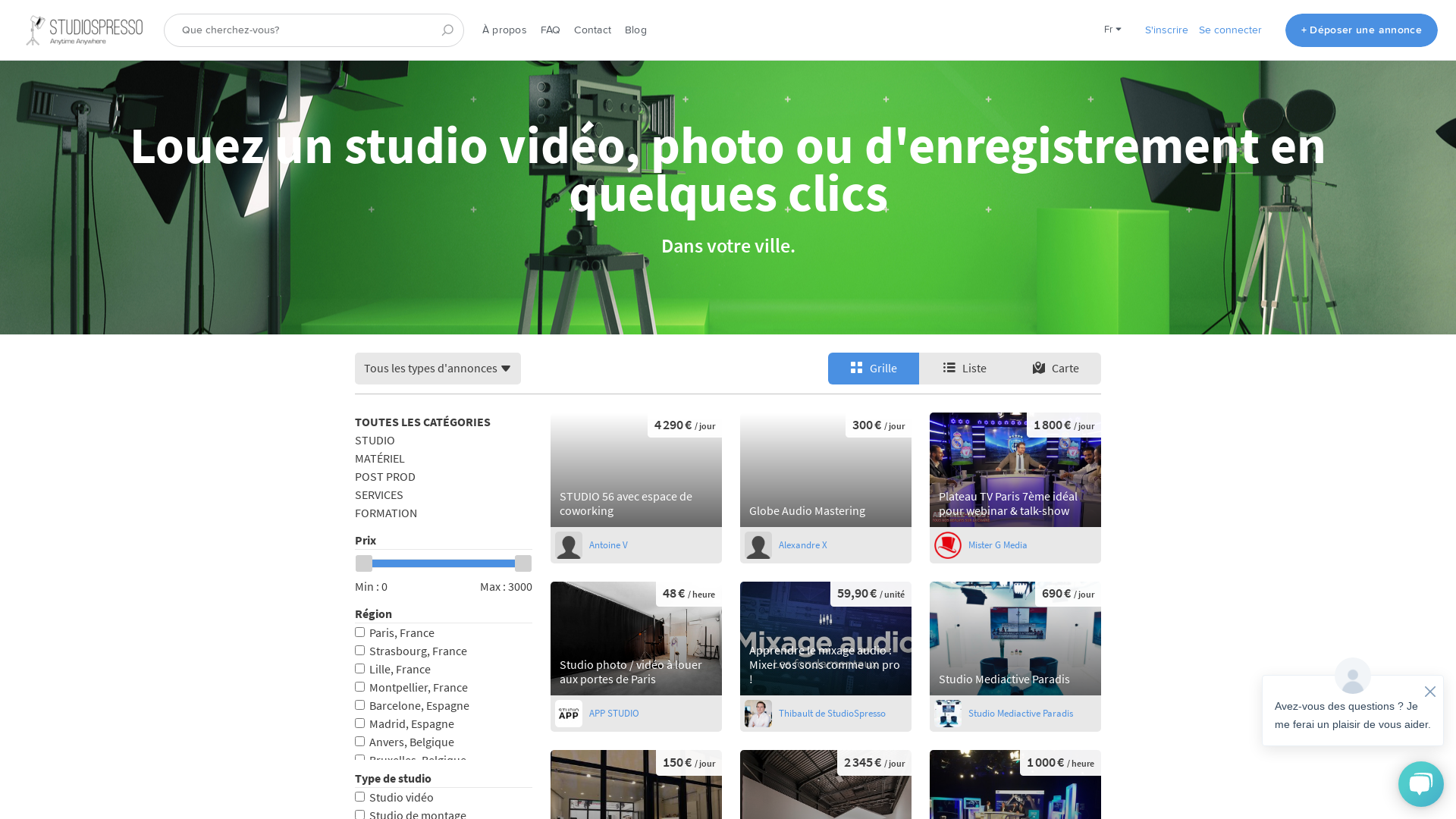Click Mister G Media profile link

(997, 545)
